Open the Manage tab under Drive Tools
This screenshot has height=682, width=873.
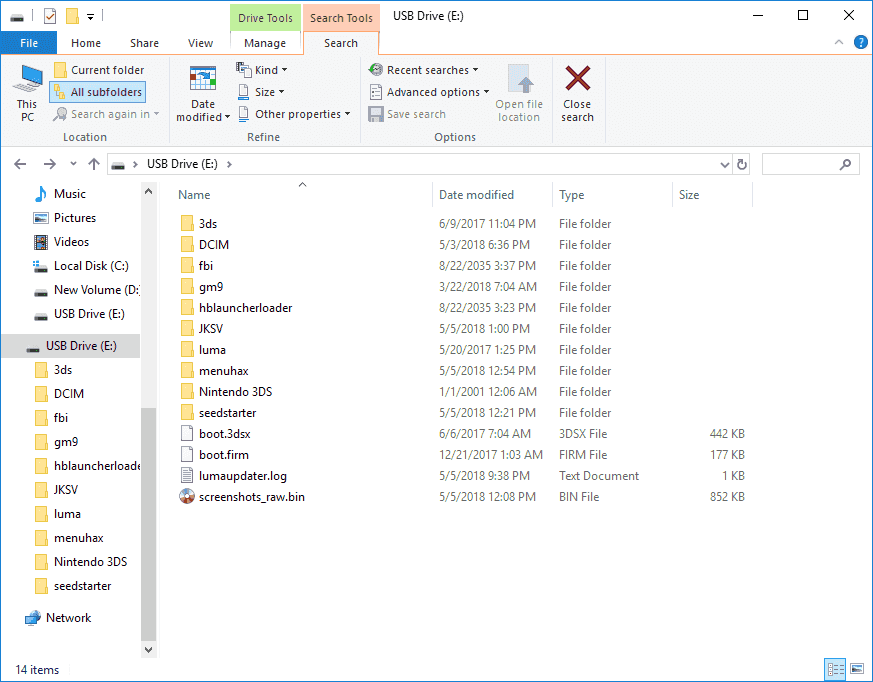[x=265, y=43]
